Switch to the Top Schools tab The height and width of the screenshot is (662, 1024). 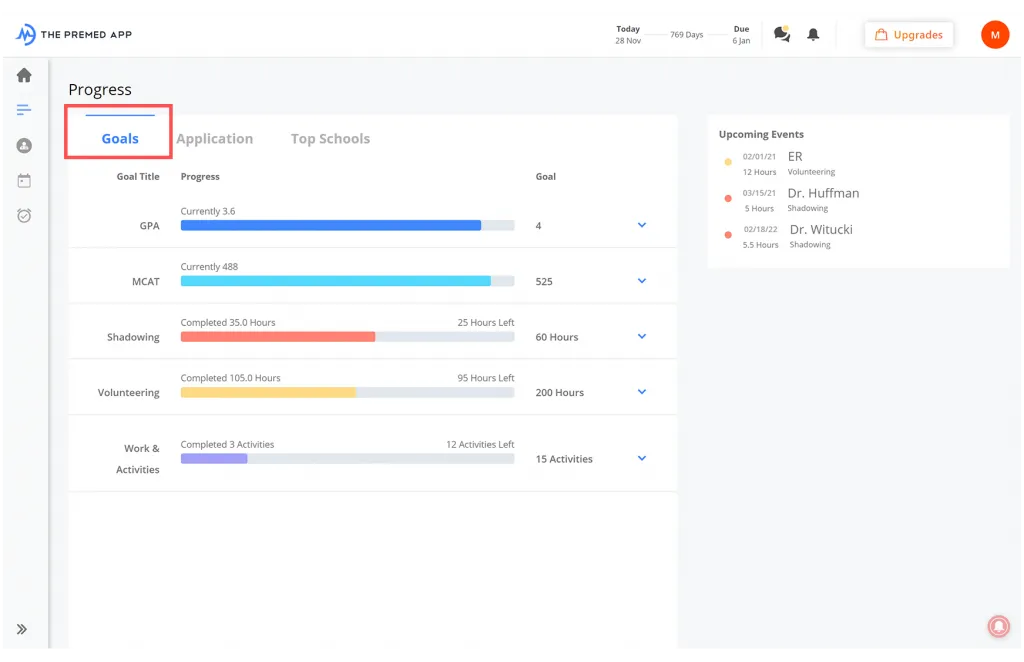point(330,138)
